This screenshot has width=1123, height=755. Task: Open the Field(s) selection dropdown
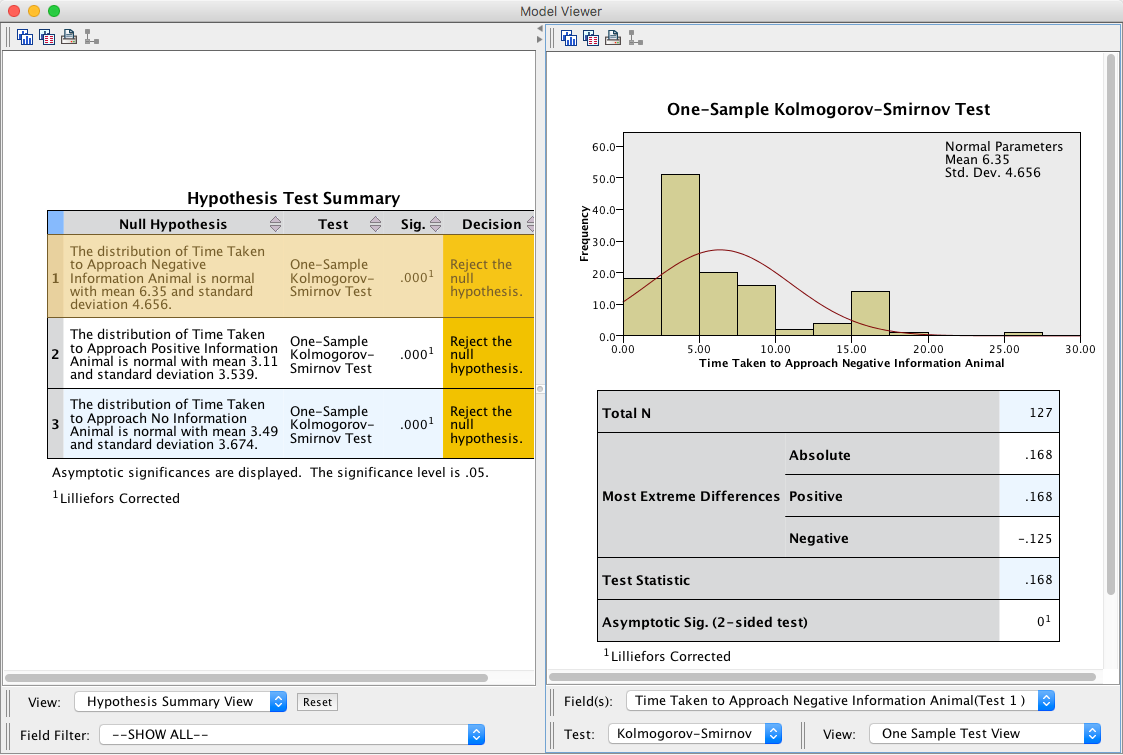coord(840,701)
